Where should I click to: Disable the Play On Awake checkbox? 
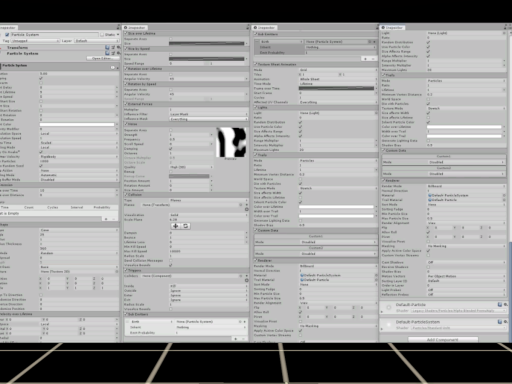point(41,152)
